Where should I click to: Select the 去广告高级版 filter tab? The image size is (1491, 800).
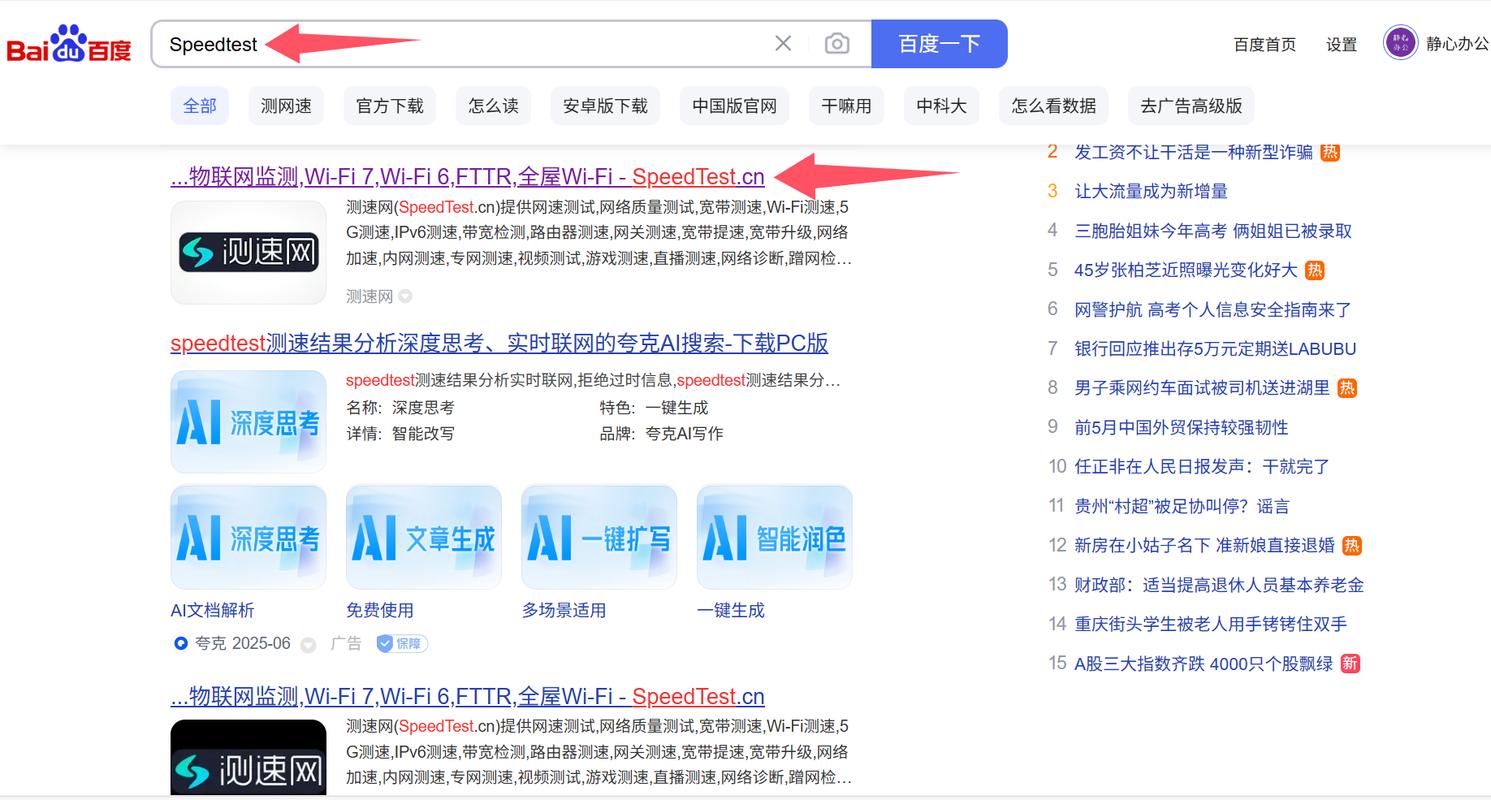coord(1191,106)
